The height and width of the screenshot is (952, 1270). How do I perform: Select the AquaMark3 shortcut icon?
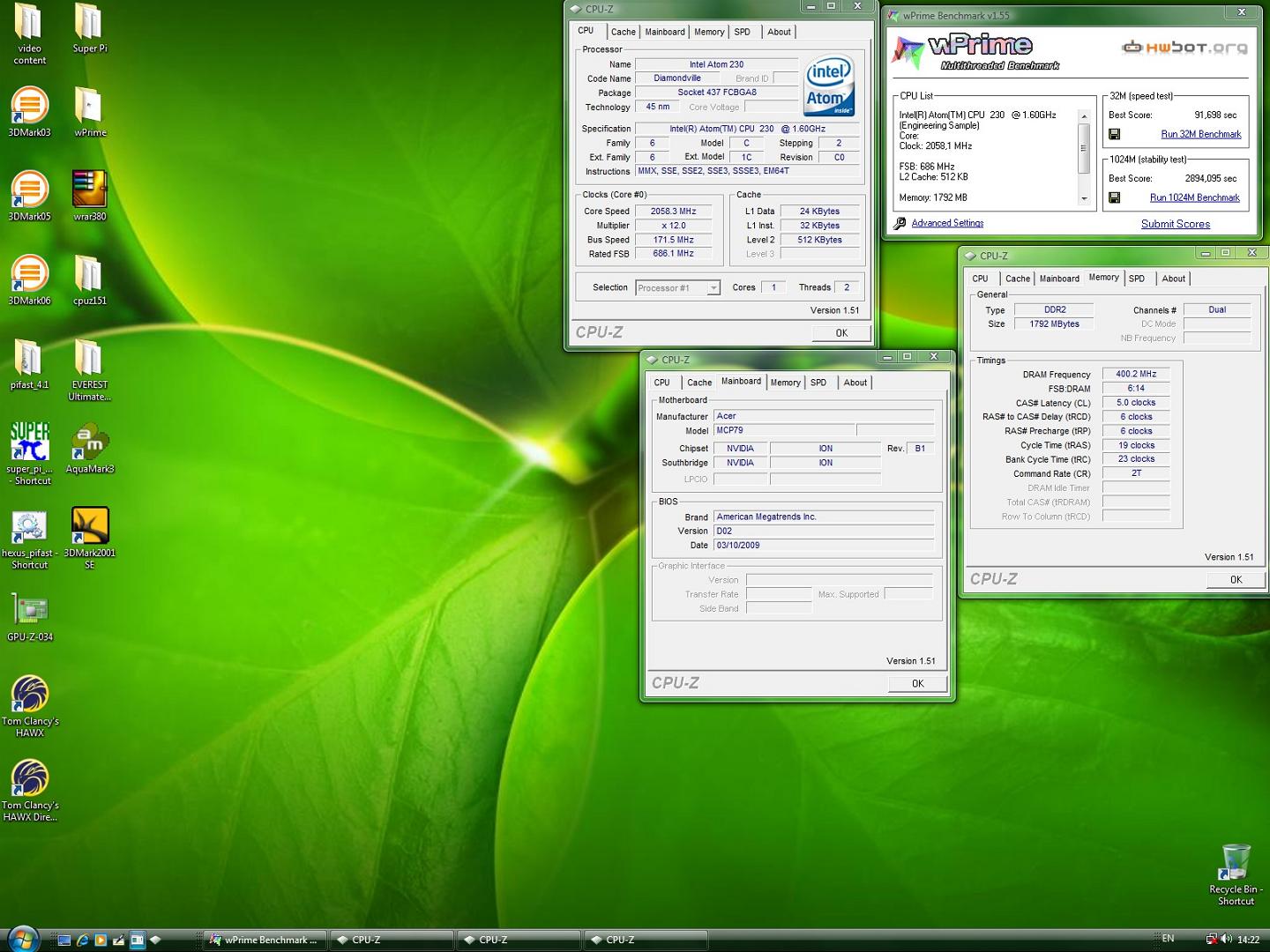pyautogui.click(x=89, y=448)
